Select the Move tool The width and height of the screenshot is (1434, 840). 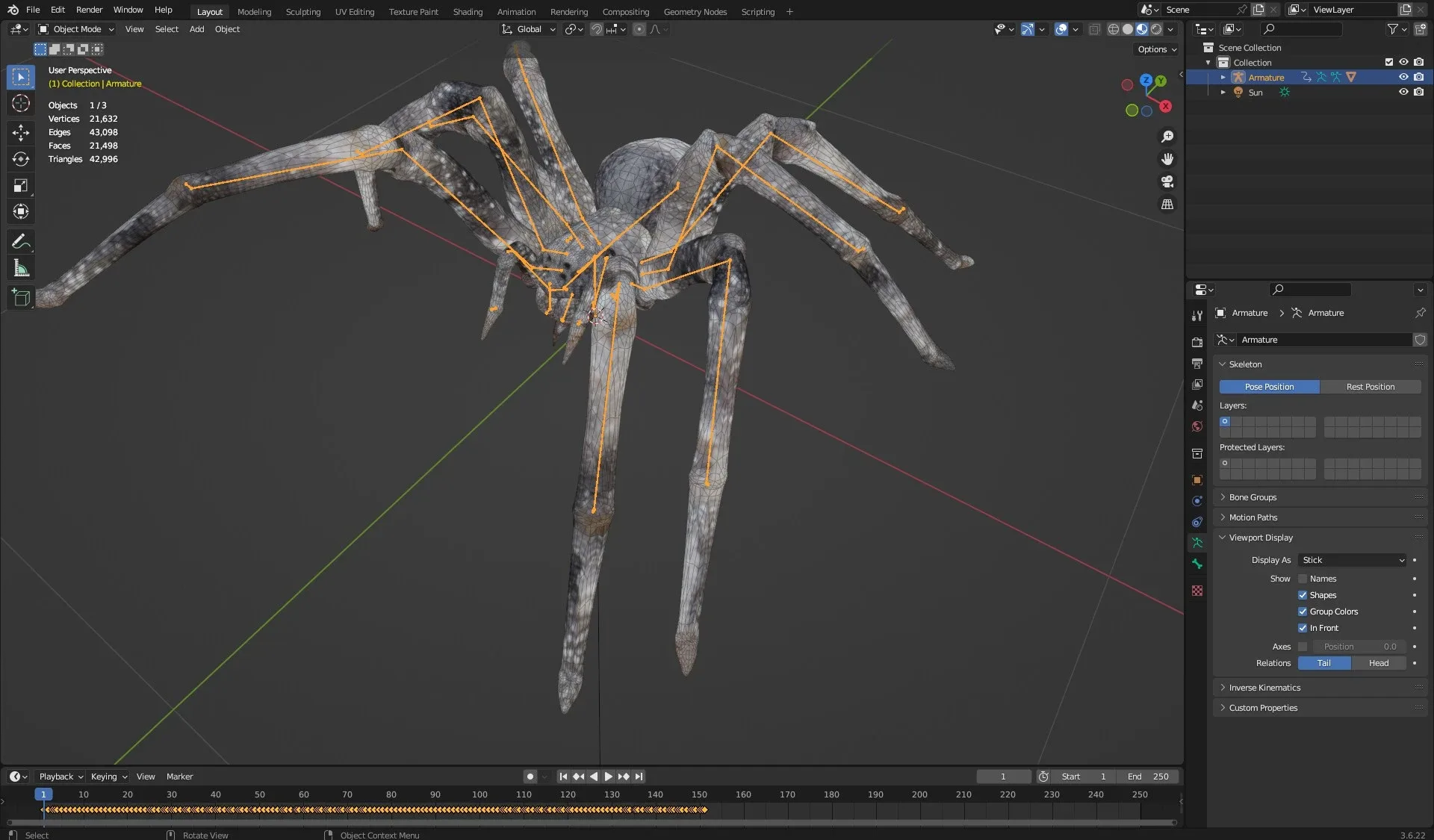pyautogui.click(x=20, y=132)
